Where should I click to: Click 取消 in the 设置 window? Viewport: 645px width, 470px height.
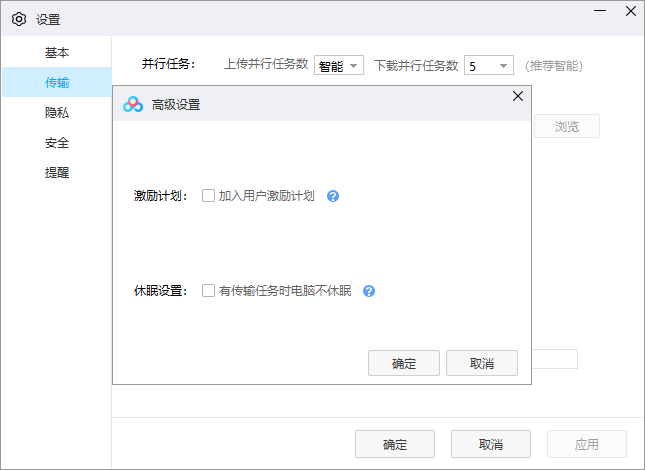pos(491,444)
